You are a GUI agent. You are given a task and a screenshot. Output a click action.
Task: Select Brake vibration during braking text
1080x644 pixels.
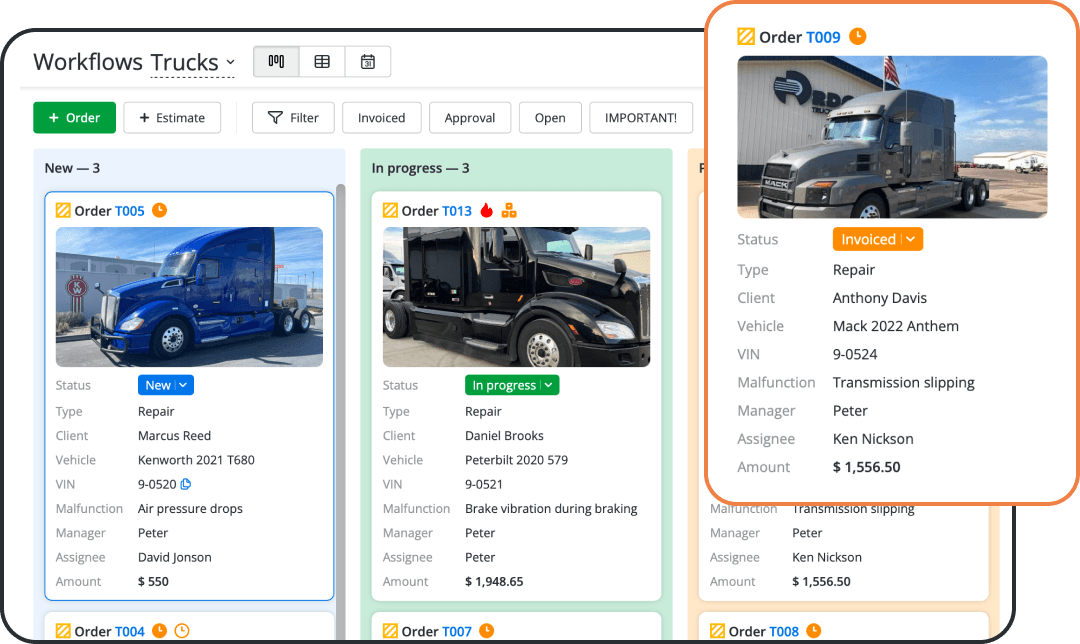[551, 509]
